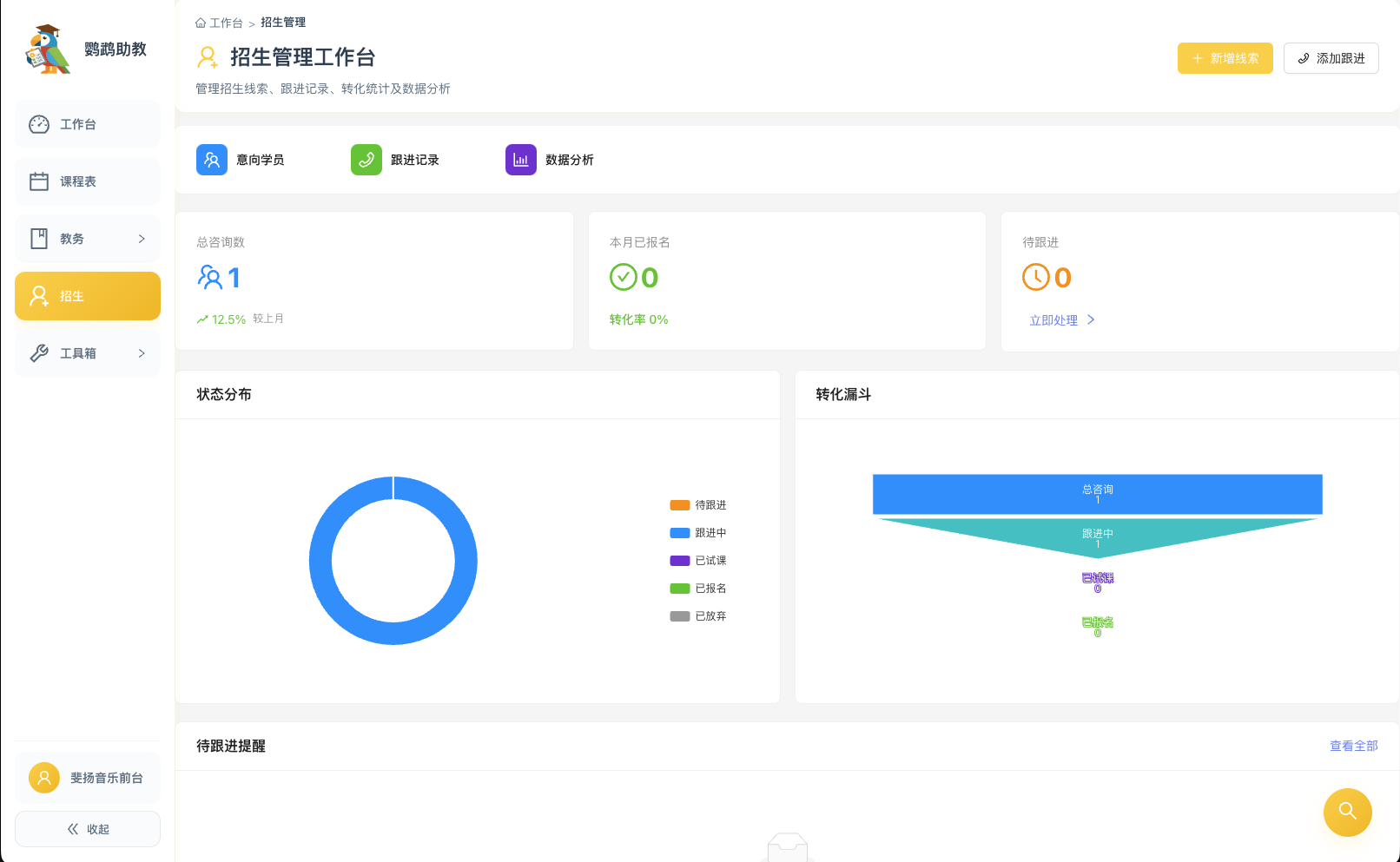
Task: Open the 工作台 breadcrumb entry
Action: point(226,23)
